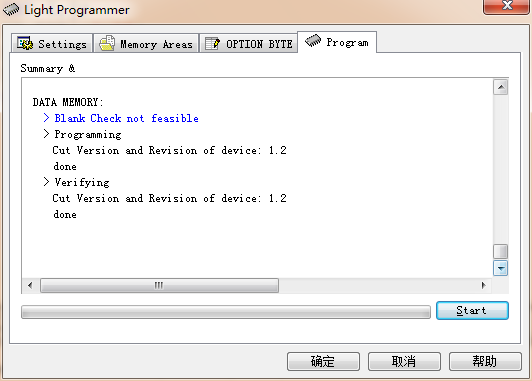Click the Program tab chip icon

click(x=313, y=41)
